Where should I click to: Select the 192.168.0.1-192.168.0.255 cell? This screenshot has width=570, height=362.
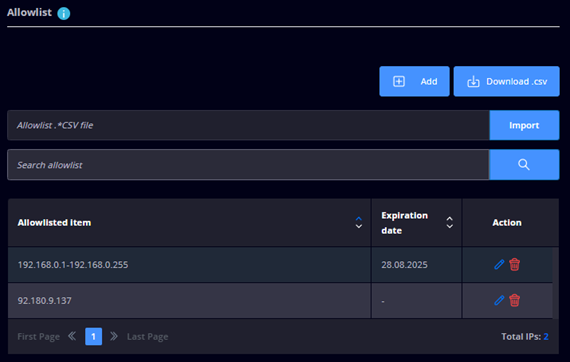pyautogui.click(x=189, y=265)
